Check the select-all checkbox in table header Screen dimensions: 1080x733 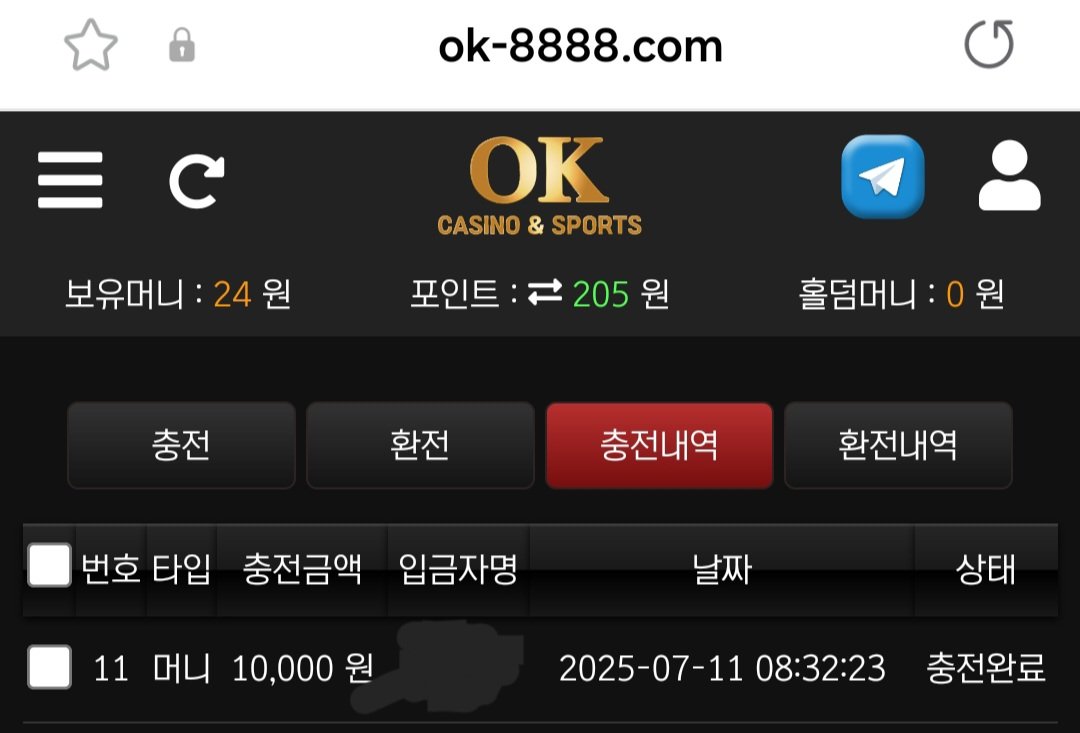(49, 566)
